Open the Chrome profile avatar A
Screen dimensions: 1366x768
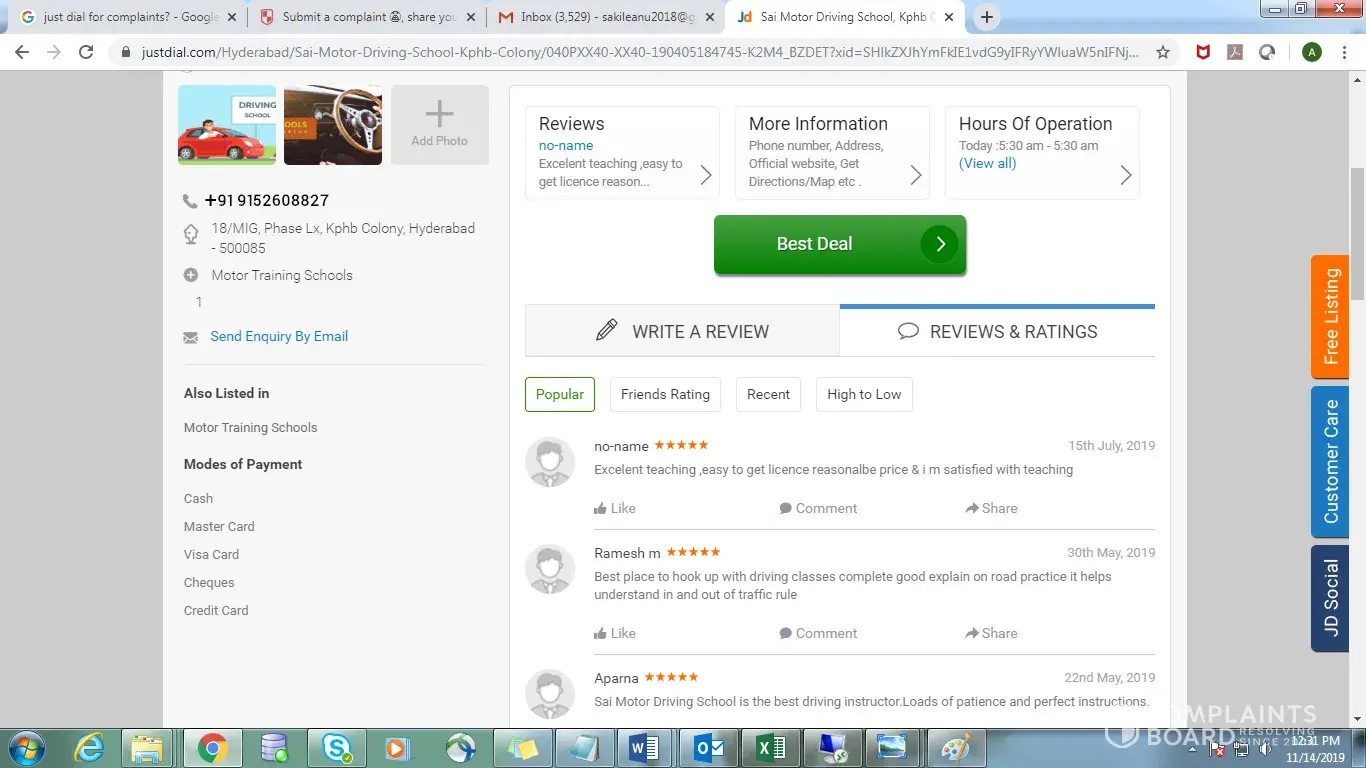1312,52
